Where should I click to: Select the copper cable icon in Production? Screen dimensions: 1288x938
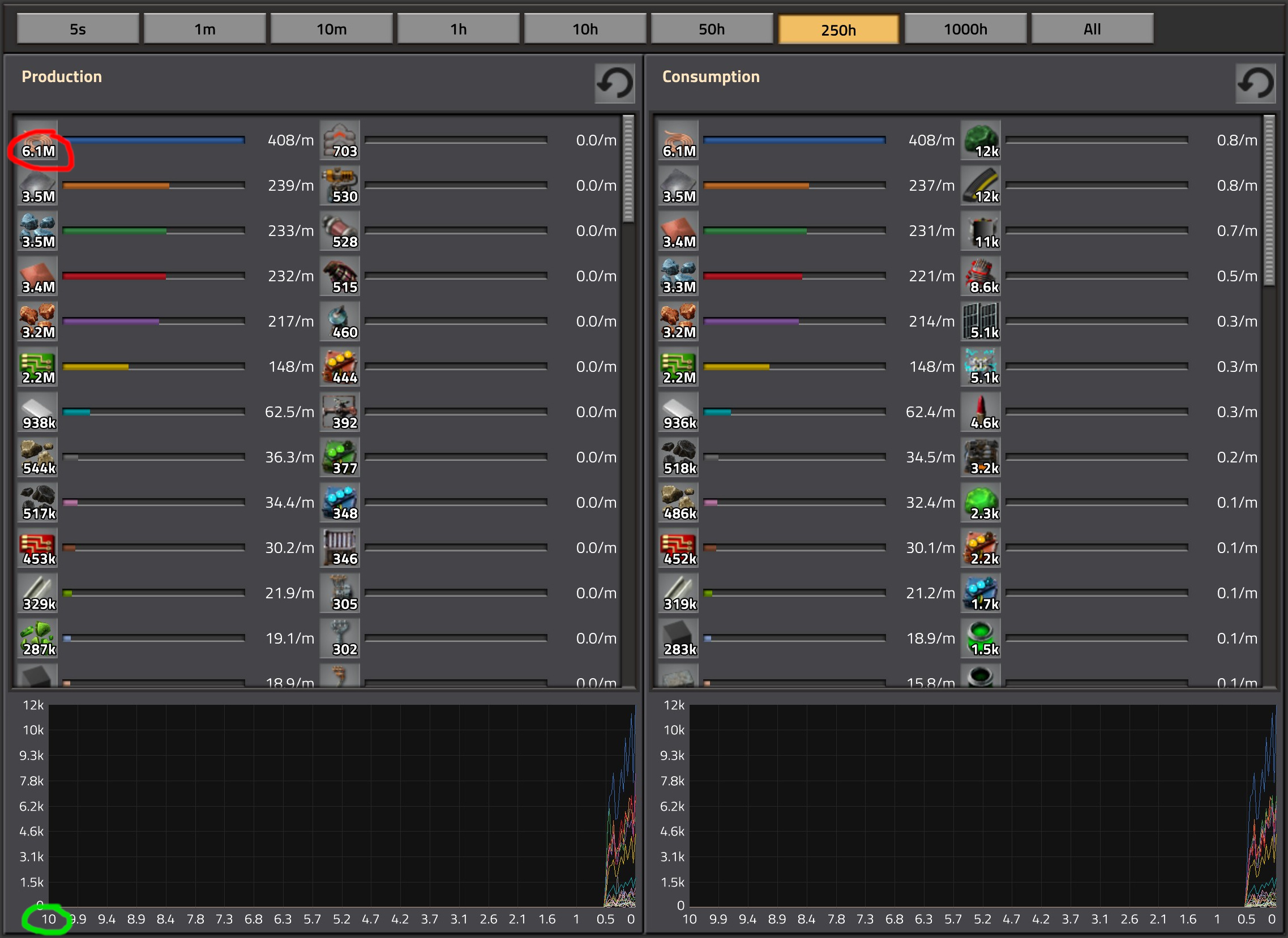coord(37,140)
